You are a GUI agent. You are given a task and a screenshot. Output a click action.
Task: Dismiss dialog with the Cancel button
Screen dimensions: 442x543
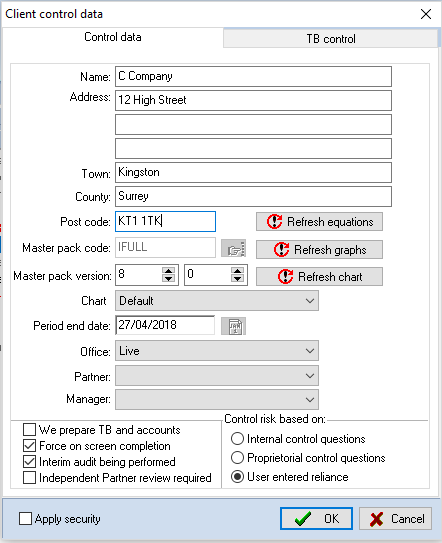[x=396, y=518]
